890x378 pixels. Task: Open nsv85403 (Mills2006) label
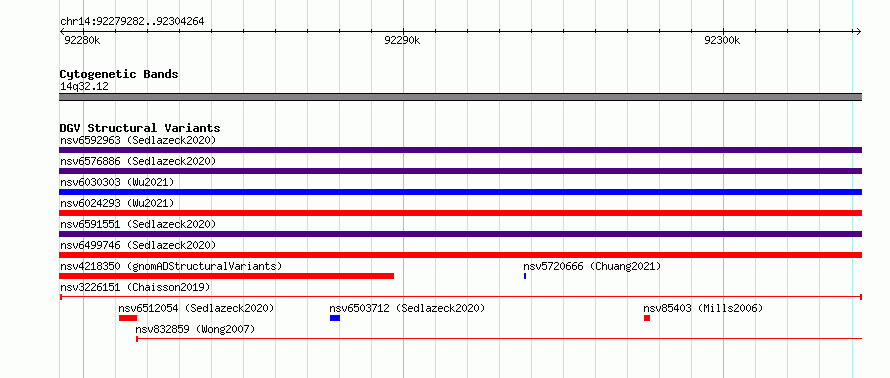click(x=703, y=308)
